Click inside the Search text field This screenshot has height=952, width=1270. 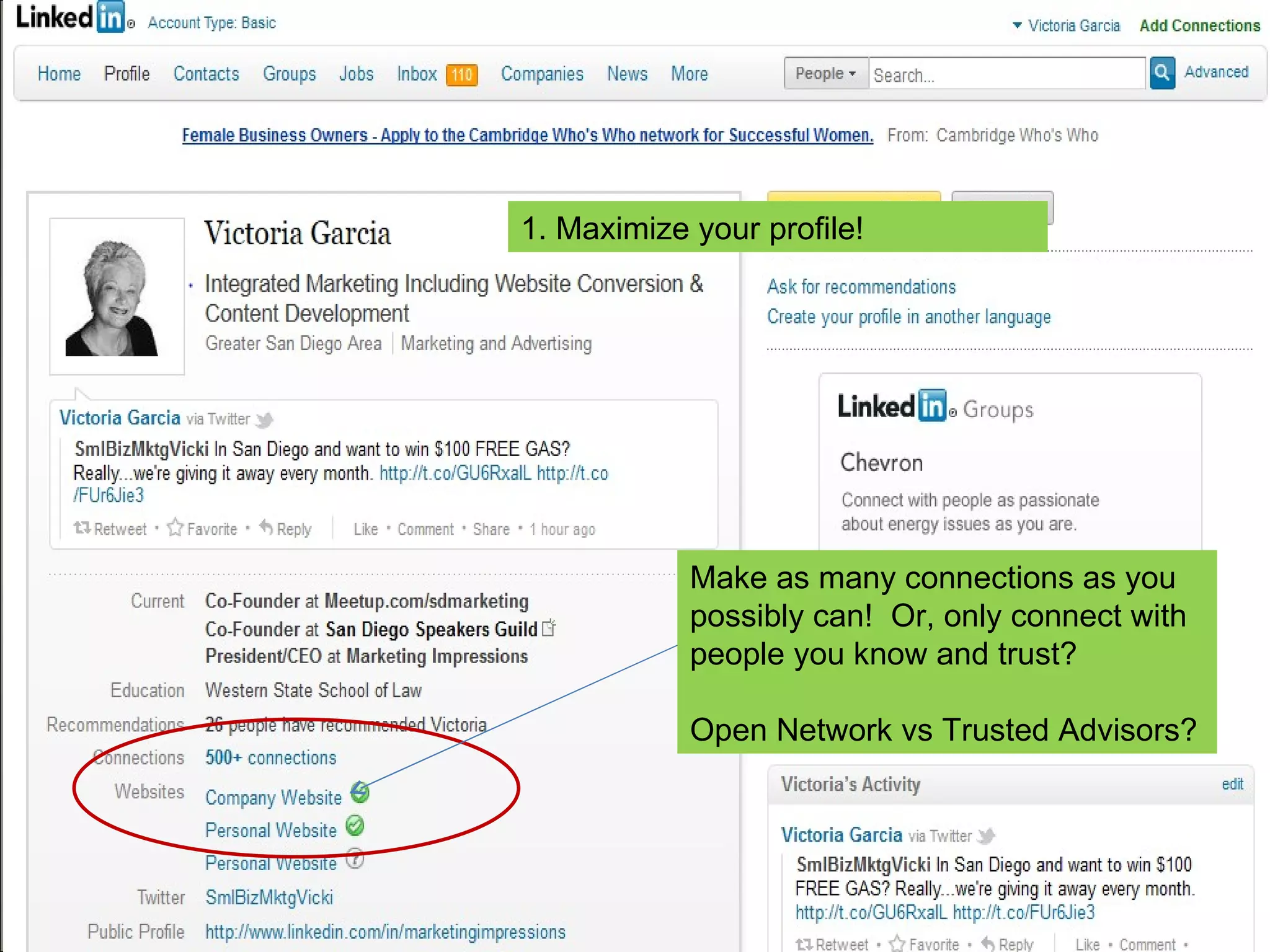point(1007,74)
